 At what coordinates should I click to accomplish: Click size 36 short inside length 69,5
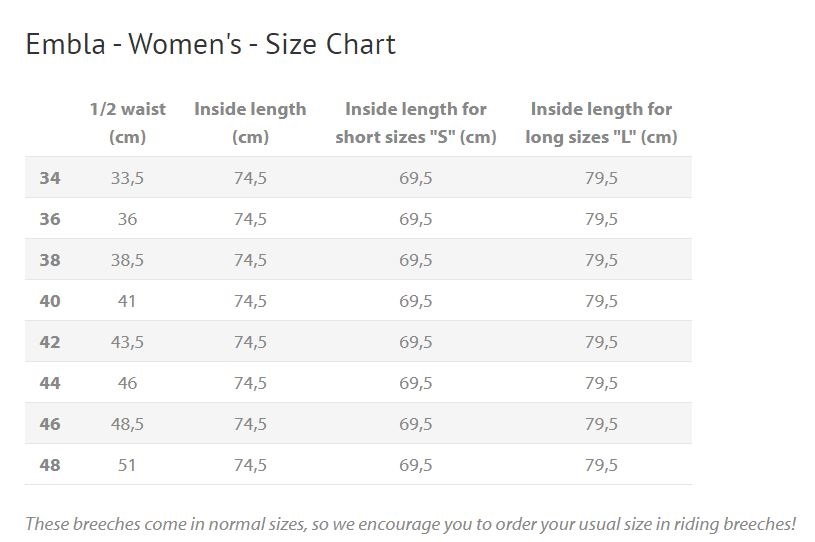point(415,219)
